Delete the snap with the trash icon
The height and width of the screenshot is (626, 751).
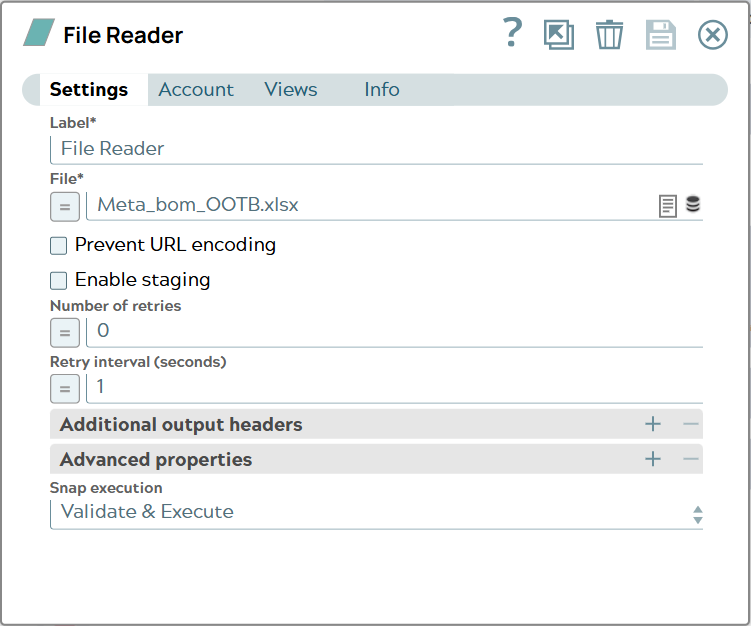(x=609, y=34)
